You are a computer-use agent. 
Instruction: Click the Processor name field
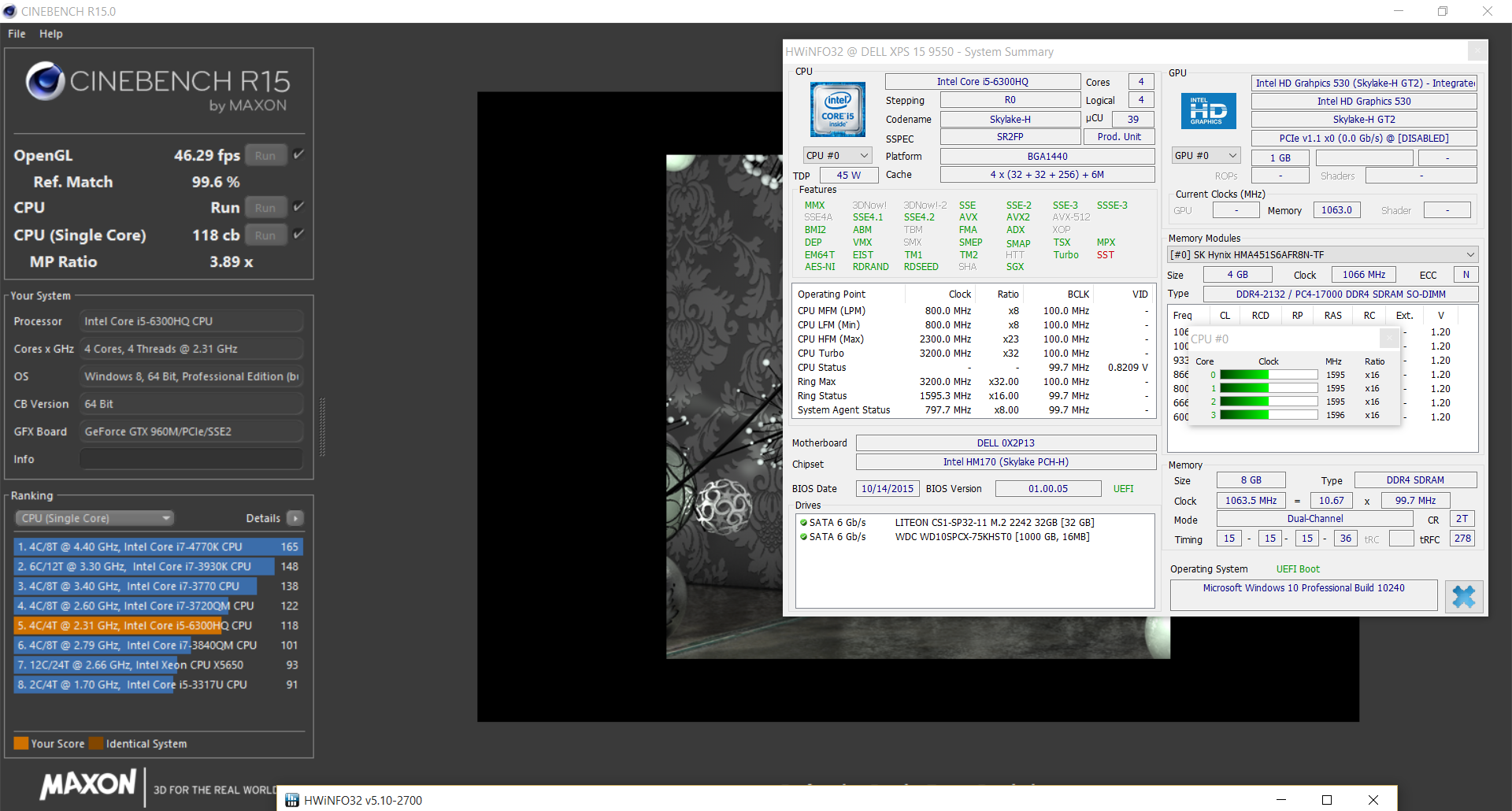click(x=191, y=321)
